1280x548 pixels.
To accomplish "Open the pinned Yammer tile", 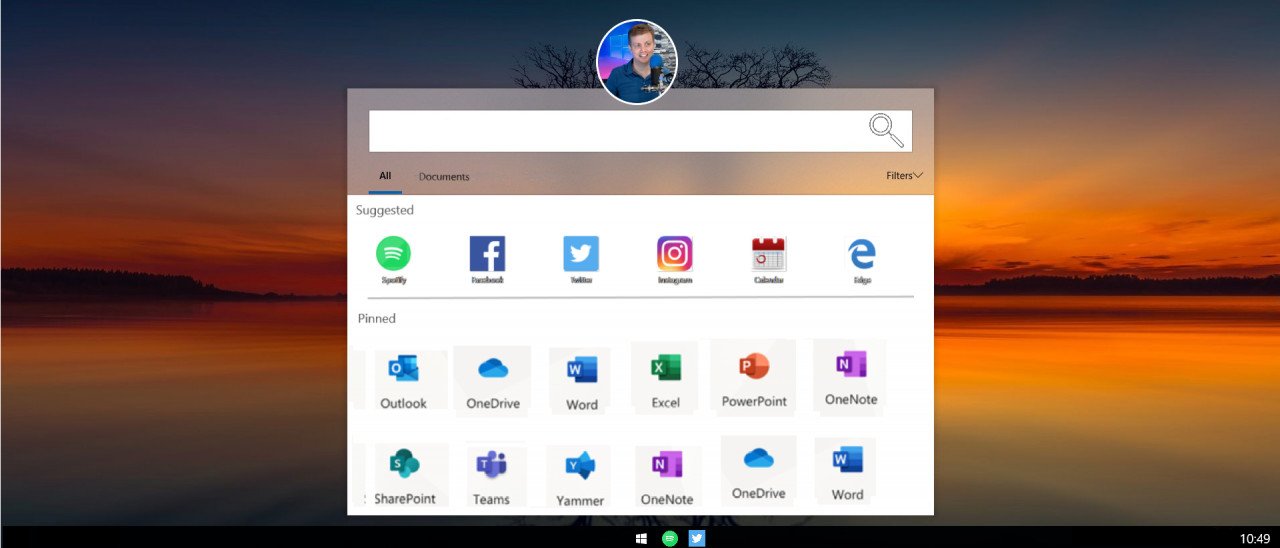I will tap(580, 478).
